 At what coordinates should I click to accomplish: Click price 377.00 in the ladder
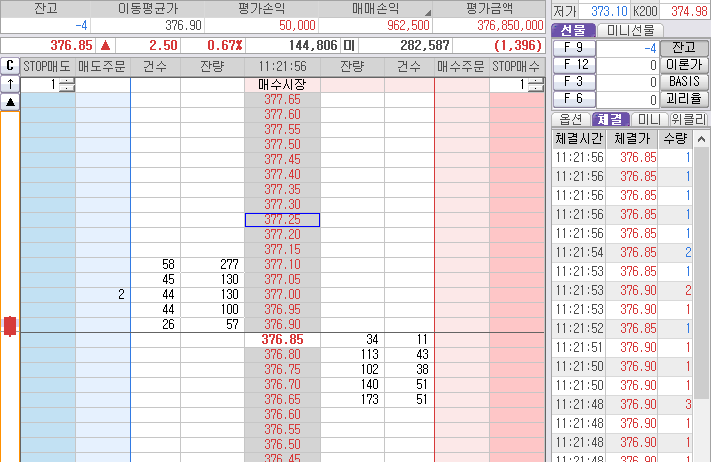point(282,295)
